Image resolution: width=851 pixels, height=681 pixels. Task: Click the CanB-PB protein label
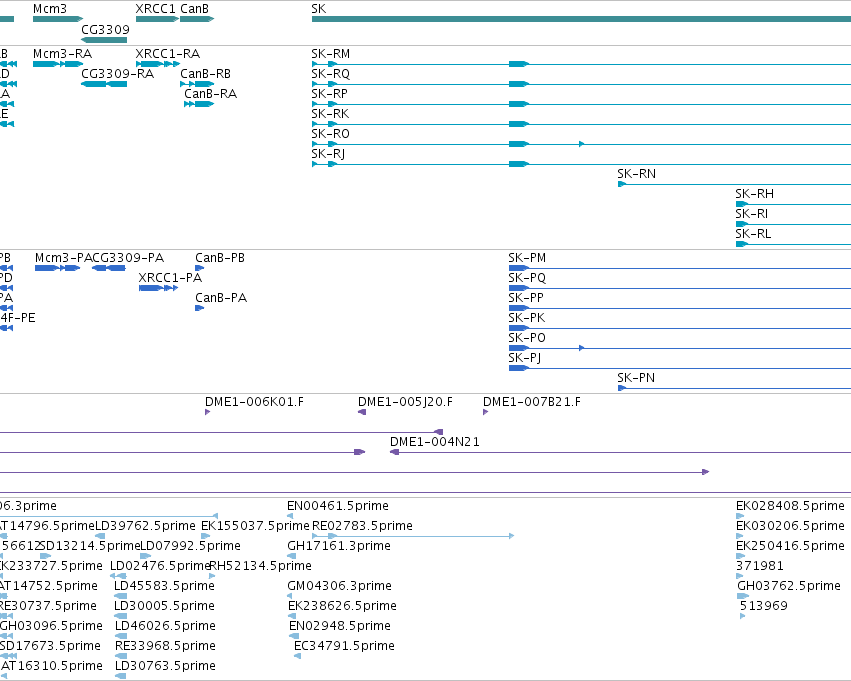click(220, 258)
